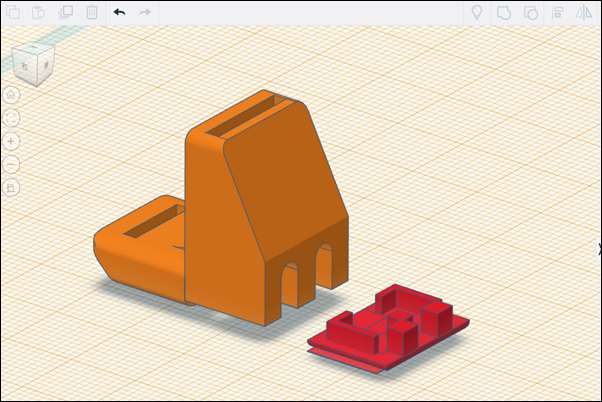Viewport: 602px width, 402px height.
Task: Select the red tray model
Action: pyautogui.click(x=388, y=328)
